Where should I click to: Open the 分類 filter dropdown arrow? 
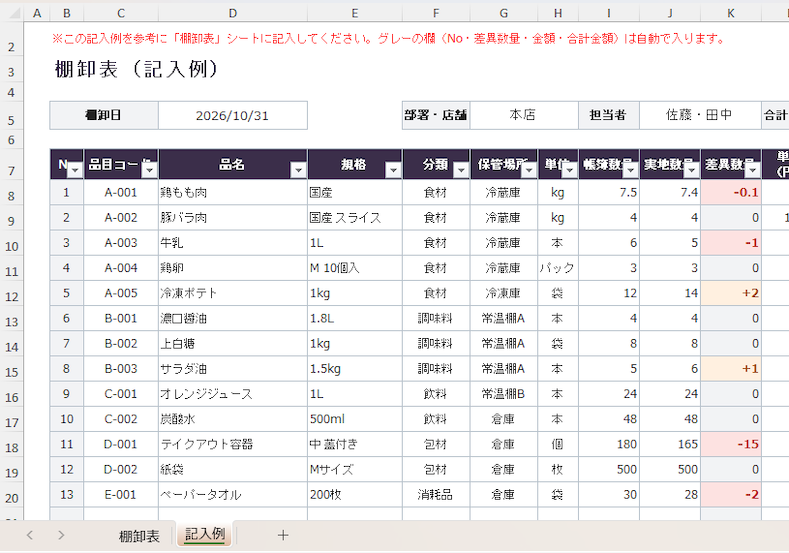(461, 171)
